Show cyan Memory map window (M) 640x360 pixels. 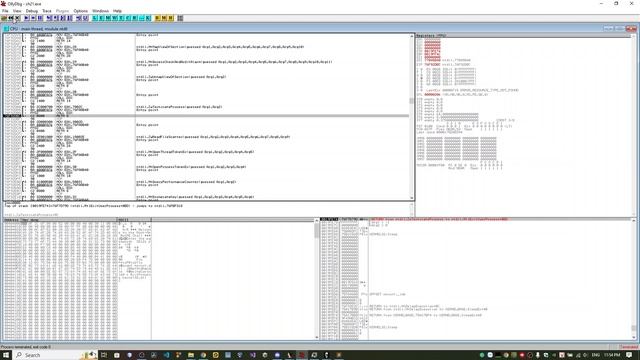(108, 18)
